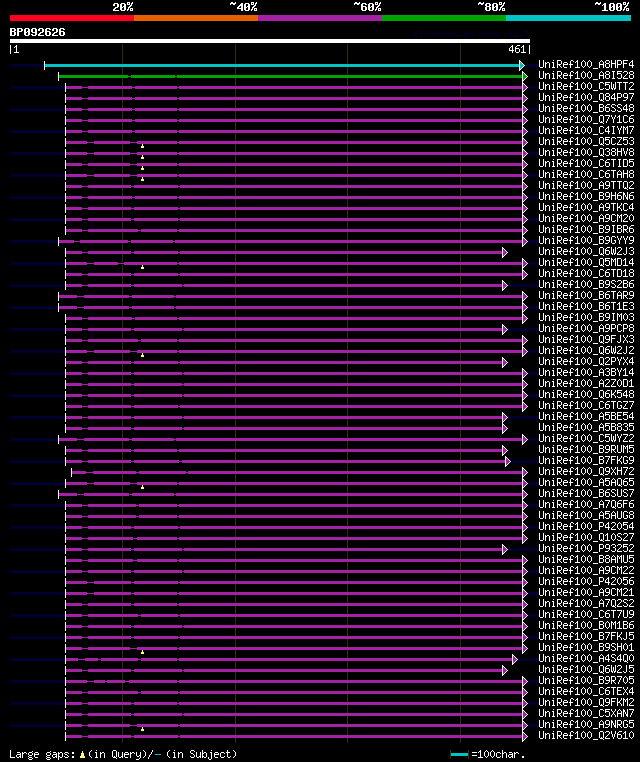The height and width of the screenshot is (762, 640).
Task: Click the yellow gap marker on the Q38HV8 row
Action: coord(142,157)
